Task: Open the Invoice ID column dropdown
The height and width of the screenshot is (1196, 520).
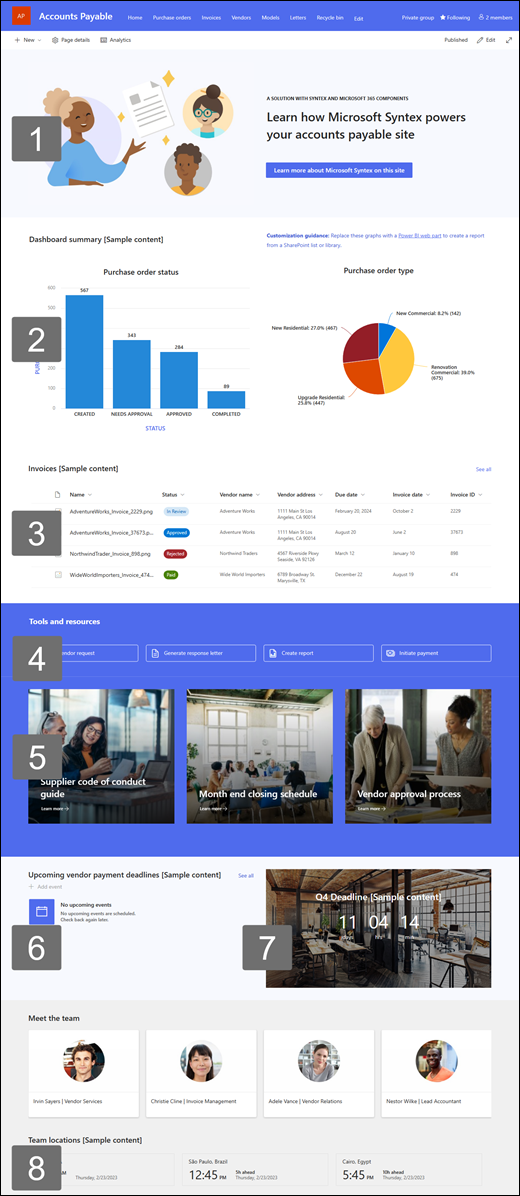Action: coord(480,494)
